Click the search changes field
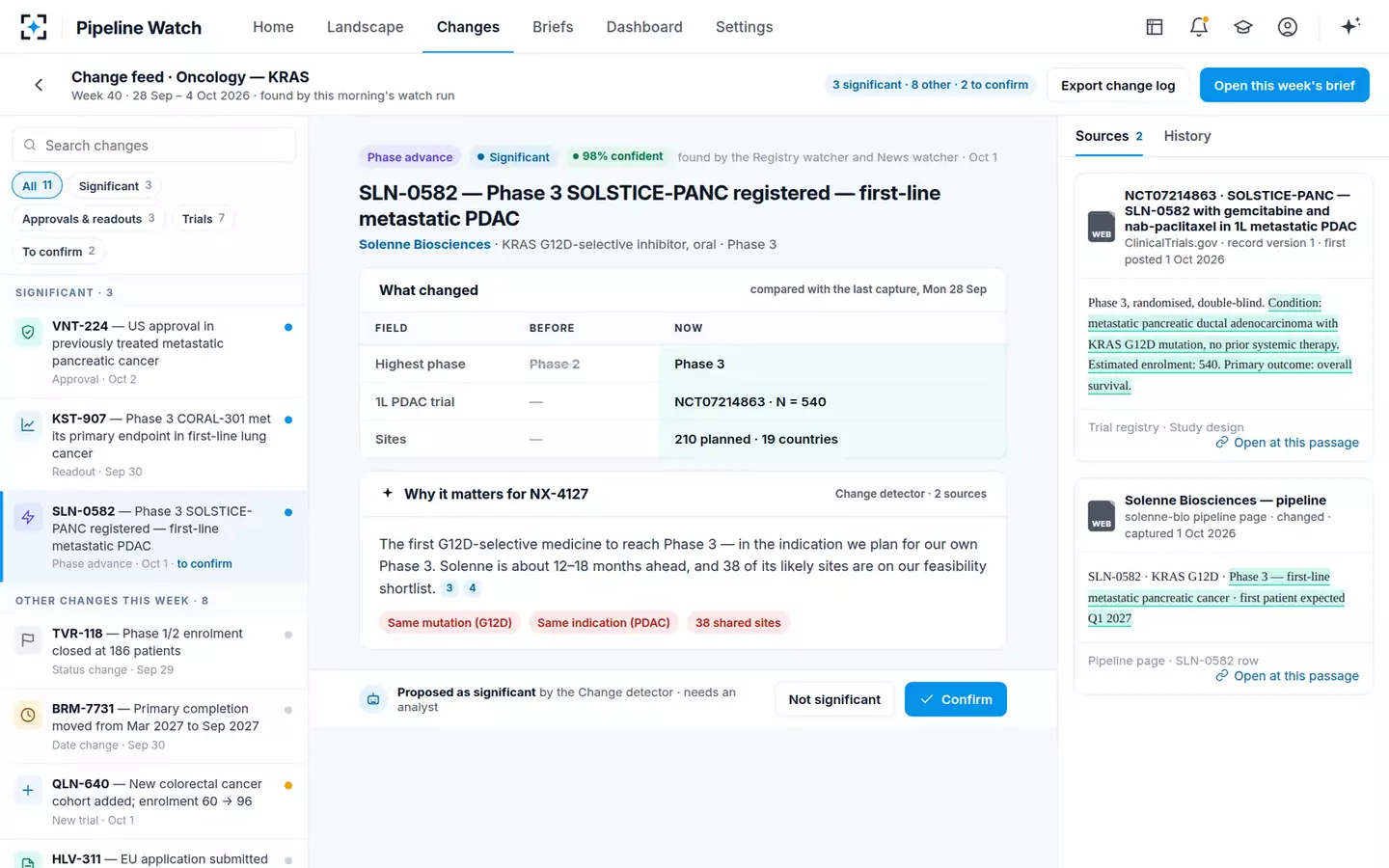1389x868 pixels. (154, 145)
